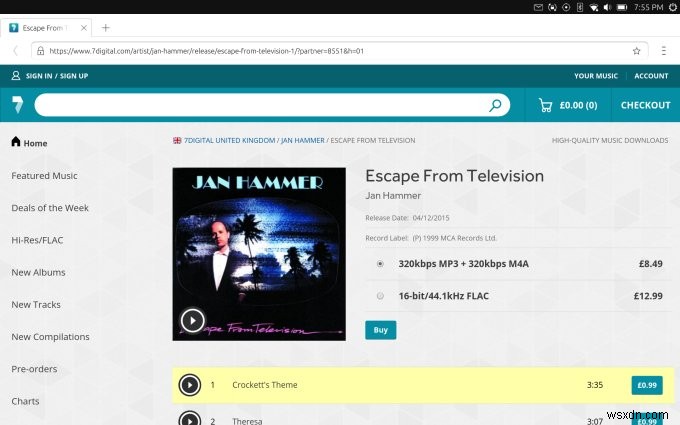Screen dimensions: 680x425
Task: Click the Home house icon
Action: point(16,141)
